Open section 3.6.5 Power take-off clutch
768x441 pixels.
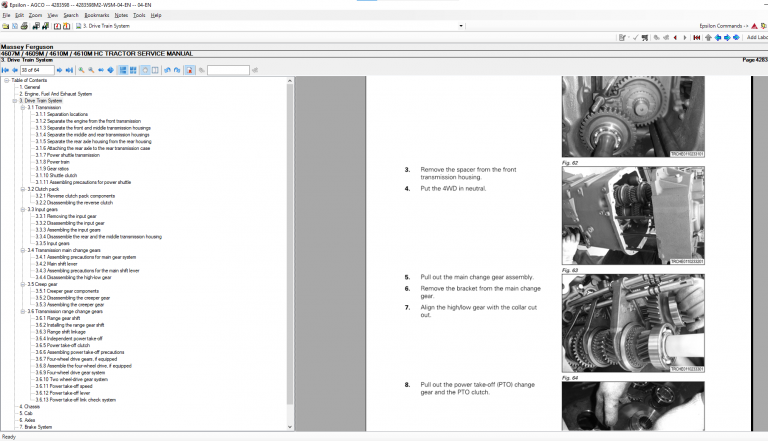[x=63, y=345]
